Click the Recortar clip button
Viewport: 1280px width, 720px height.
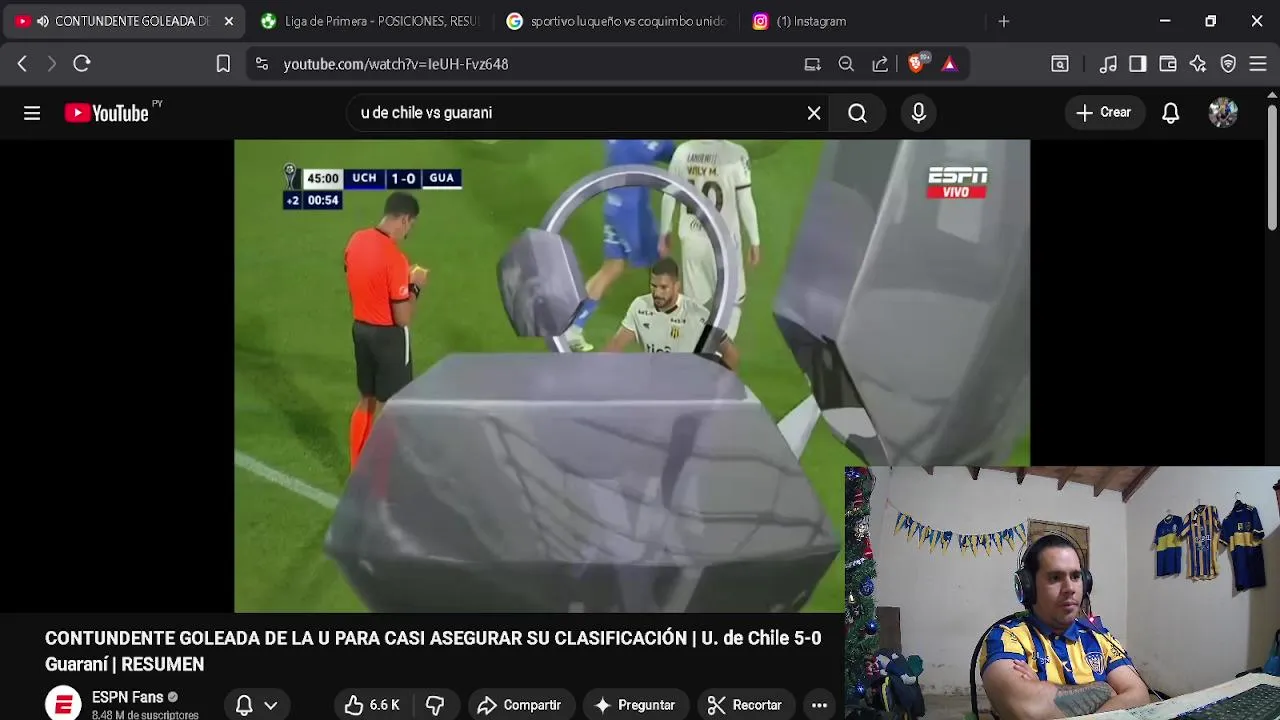(x=746, y=705)
